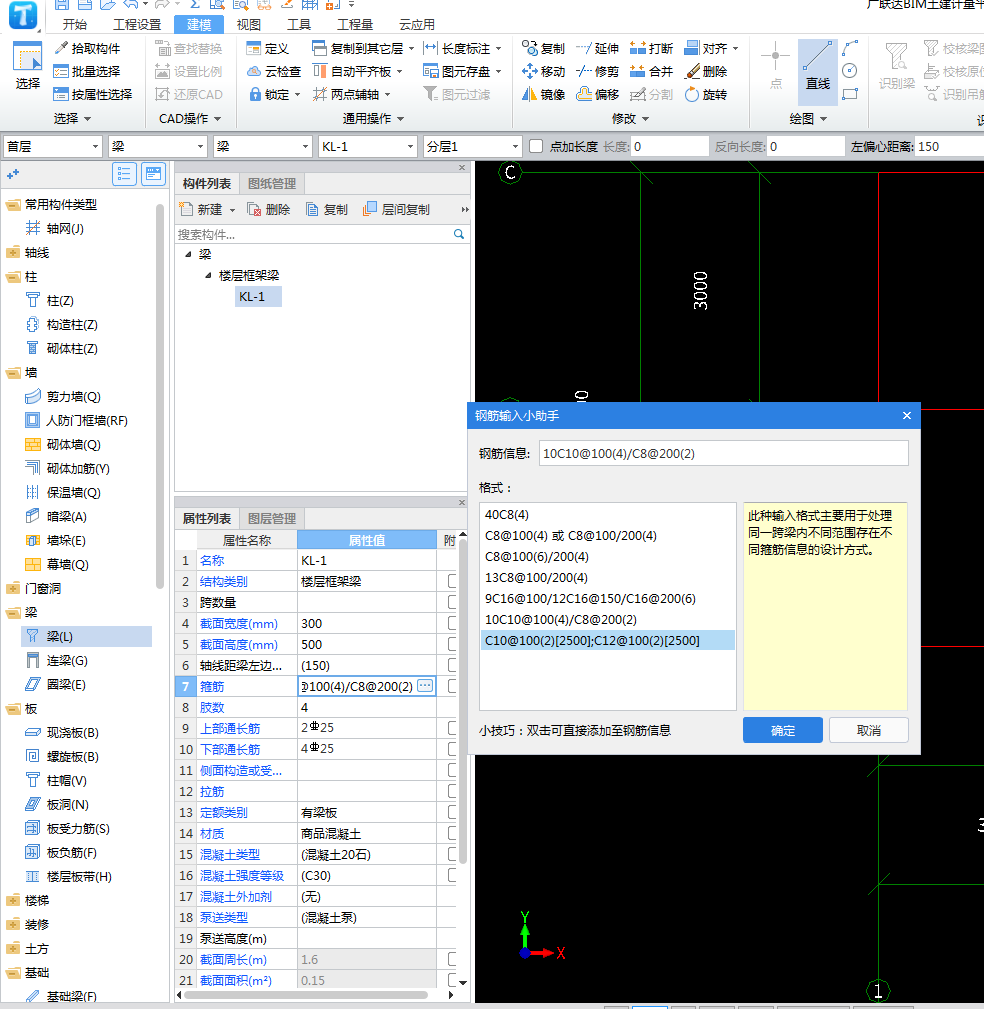Select the 直线 line drawing tool
This screenshot has height=1009, width=984.
click(817, 71)
